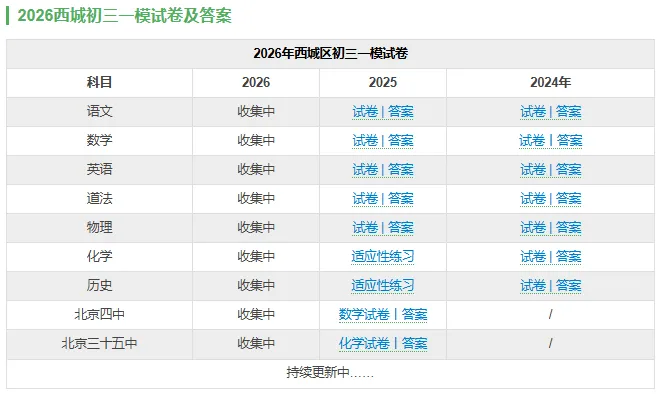Click the 持续更新中…… footer text

coord(330,373)
